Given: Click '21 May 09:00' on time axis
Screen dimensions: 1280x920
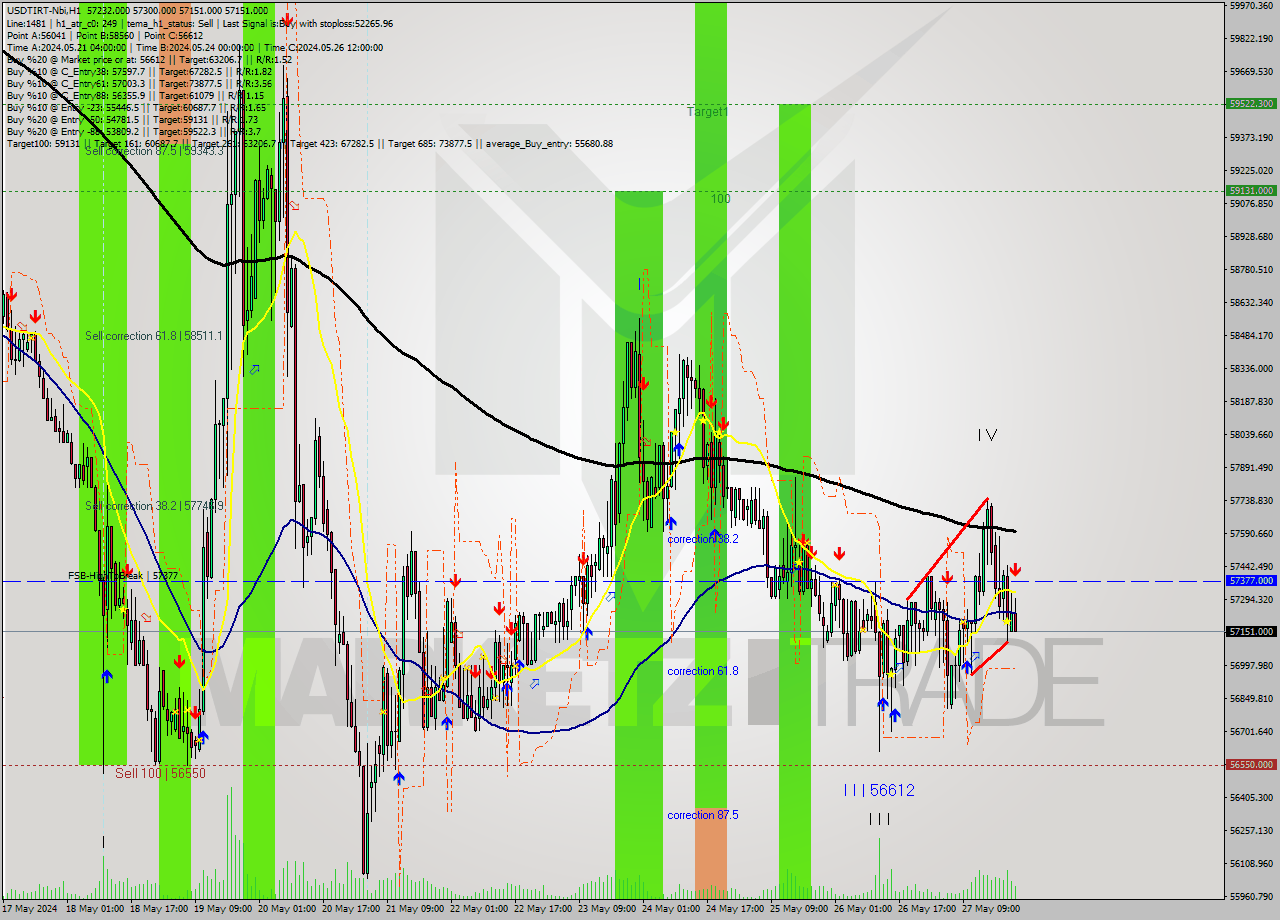Looking at the screenshot, I should (x=415, y=909).
